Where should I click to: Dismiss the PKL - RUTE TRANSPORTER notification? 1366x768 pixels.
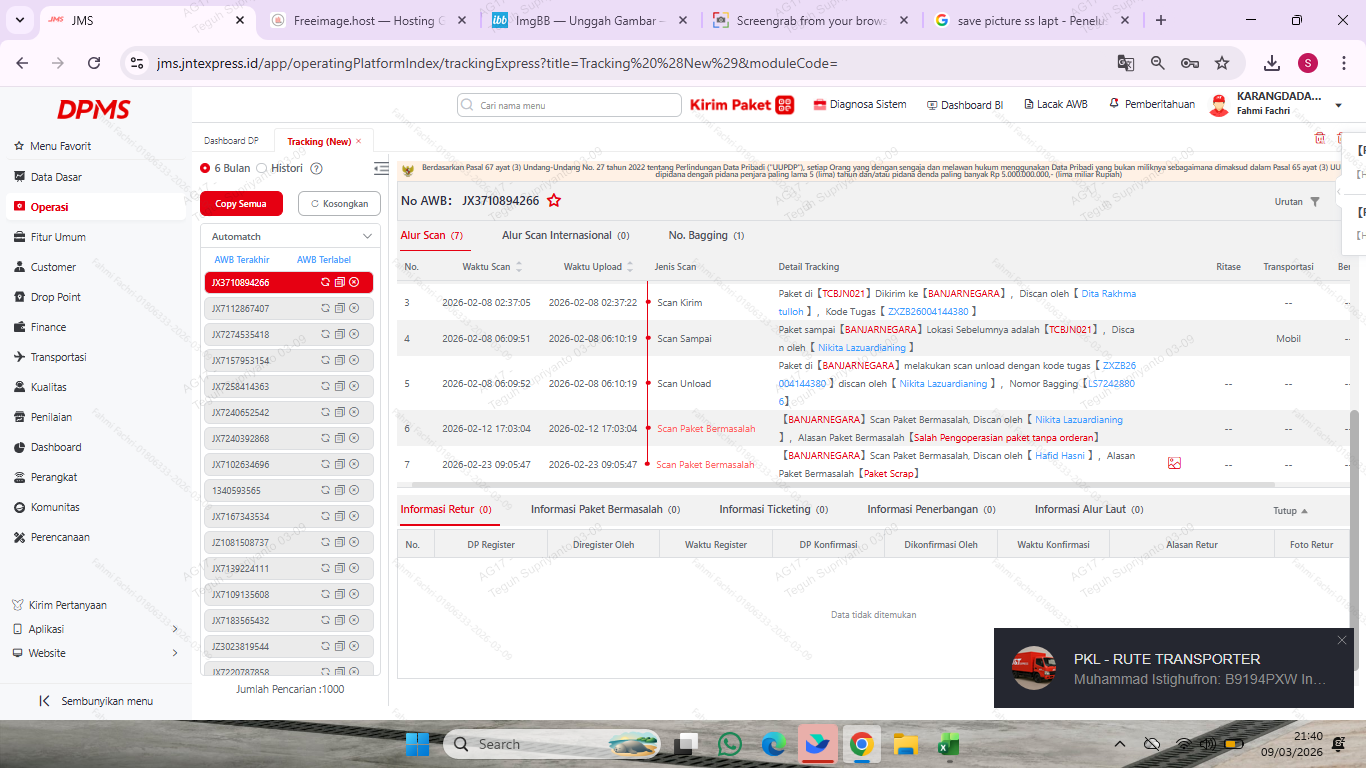click(x=1342, y=640)
